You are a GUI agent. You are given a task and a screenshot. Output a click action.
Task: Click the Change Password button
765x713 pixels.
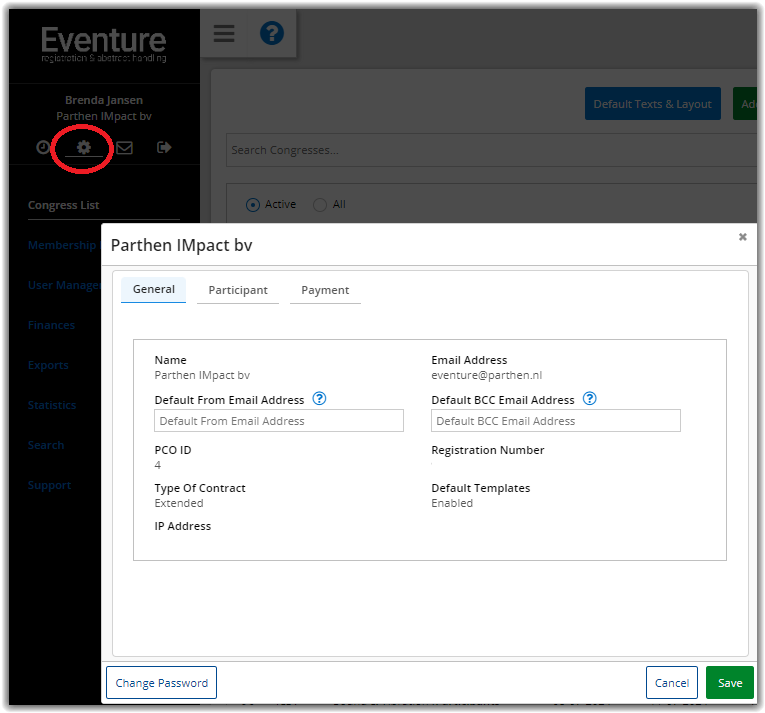point(161,683)
